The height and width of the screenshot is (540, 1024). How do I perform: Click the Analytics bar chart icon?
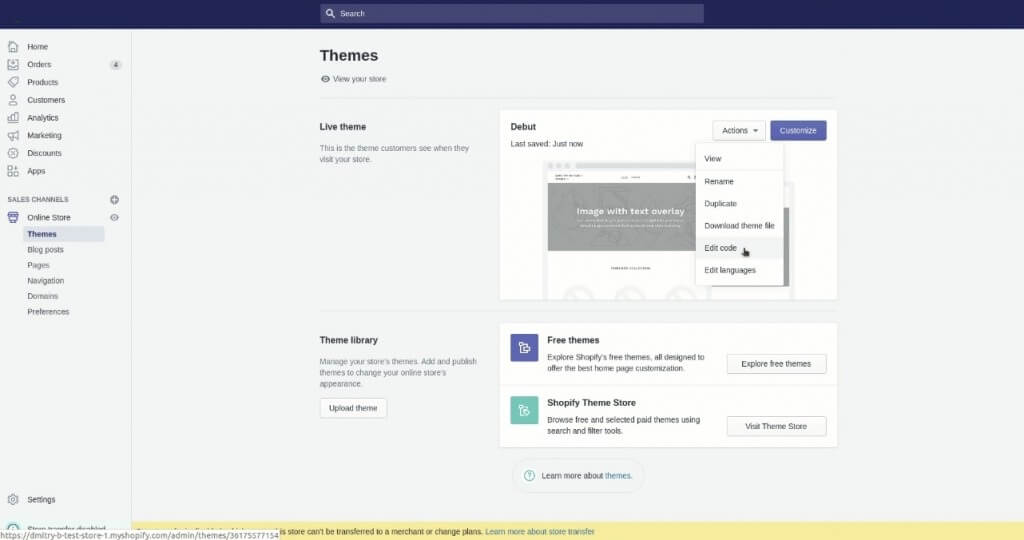point(13,118)
